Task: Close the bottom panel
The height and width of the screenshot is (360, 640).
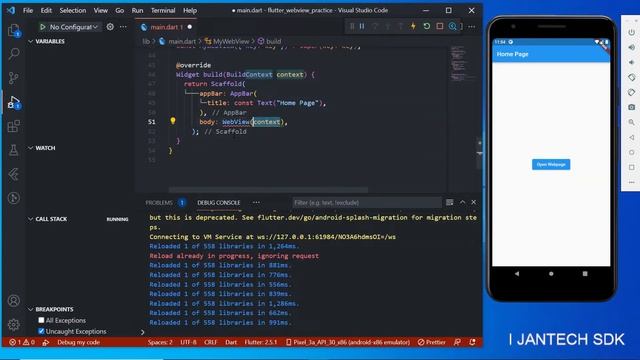Action: coord(473,202)
